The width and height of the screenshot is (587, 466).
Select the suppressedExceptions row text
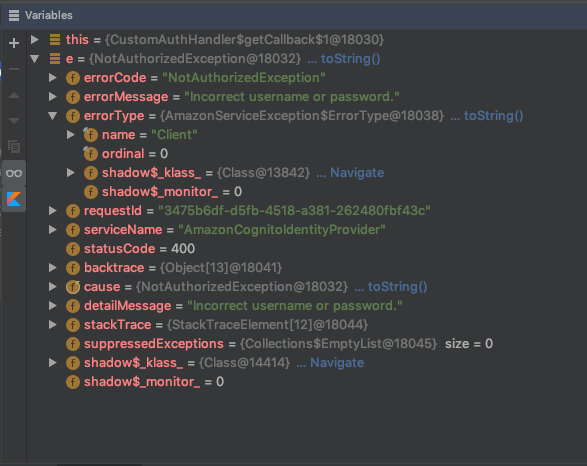coord(288,344)
